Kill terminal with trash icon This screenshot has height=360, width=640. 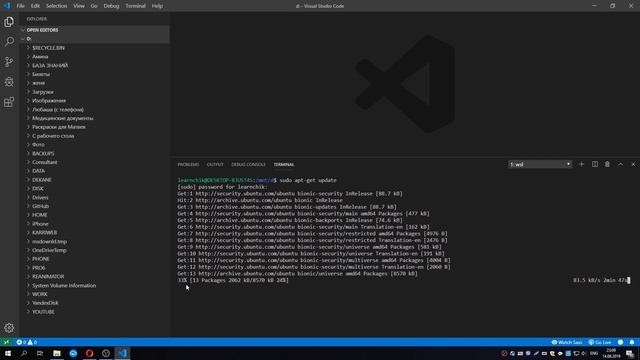click(607, 164)
